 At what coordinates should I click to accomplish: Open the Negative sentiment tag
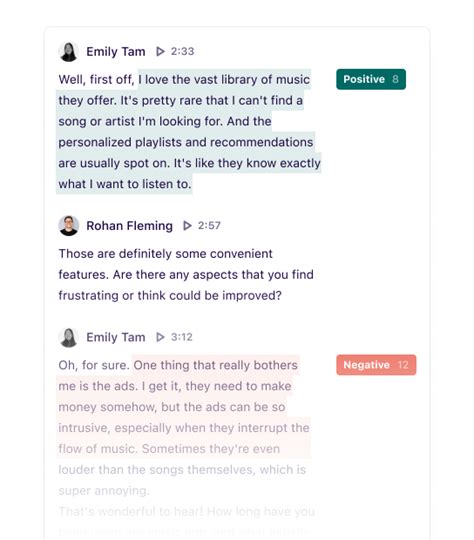pos(376,365)
